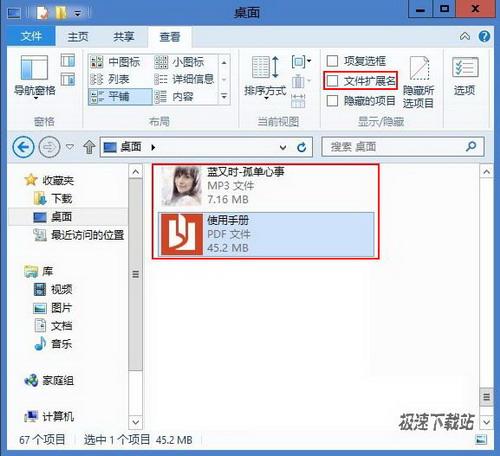The height and width of the screenshot is (456, 500).
Task: Open the Sort by (排序方式) menu
Action: coord(265,77)
